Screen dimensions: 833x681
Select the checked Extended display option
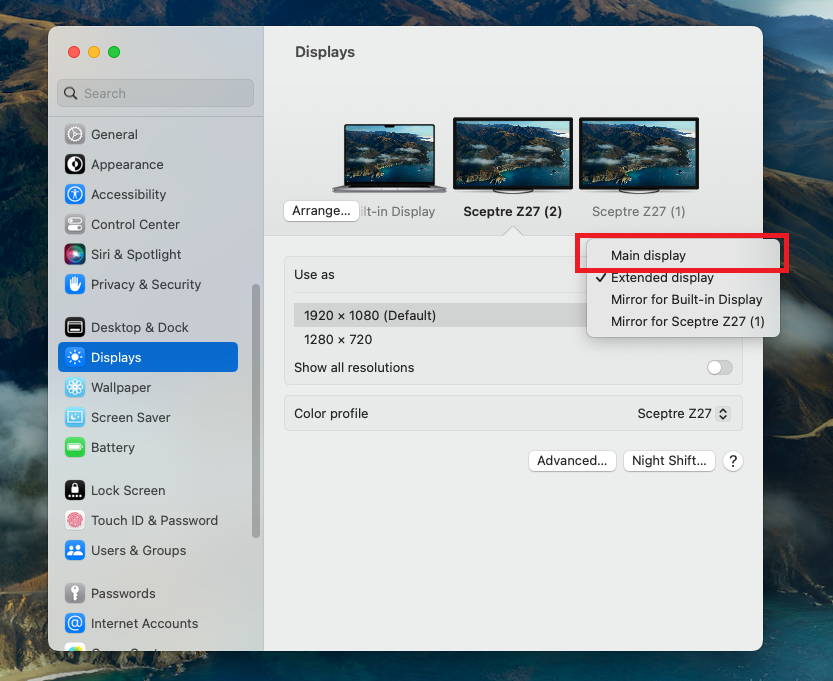pyautogui.click(x=662, y=278)
